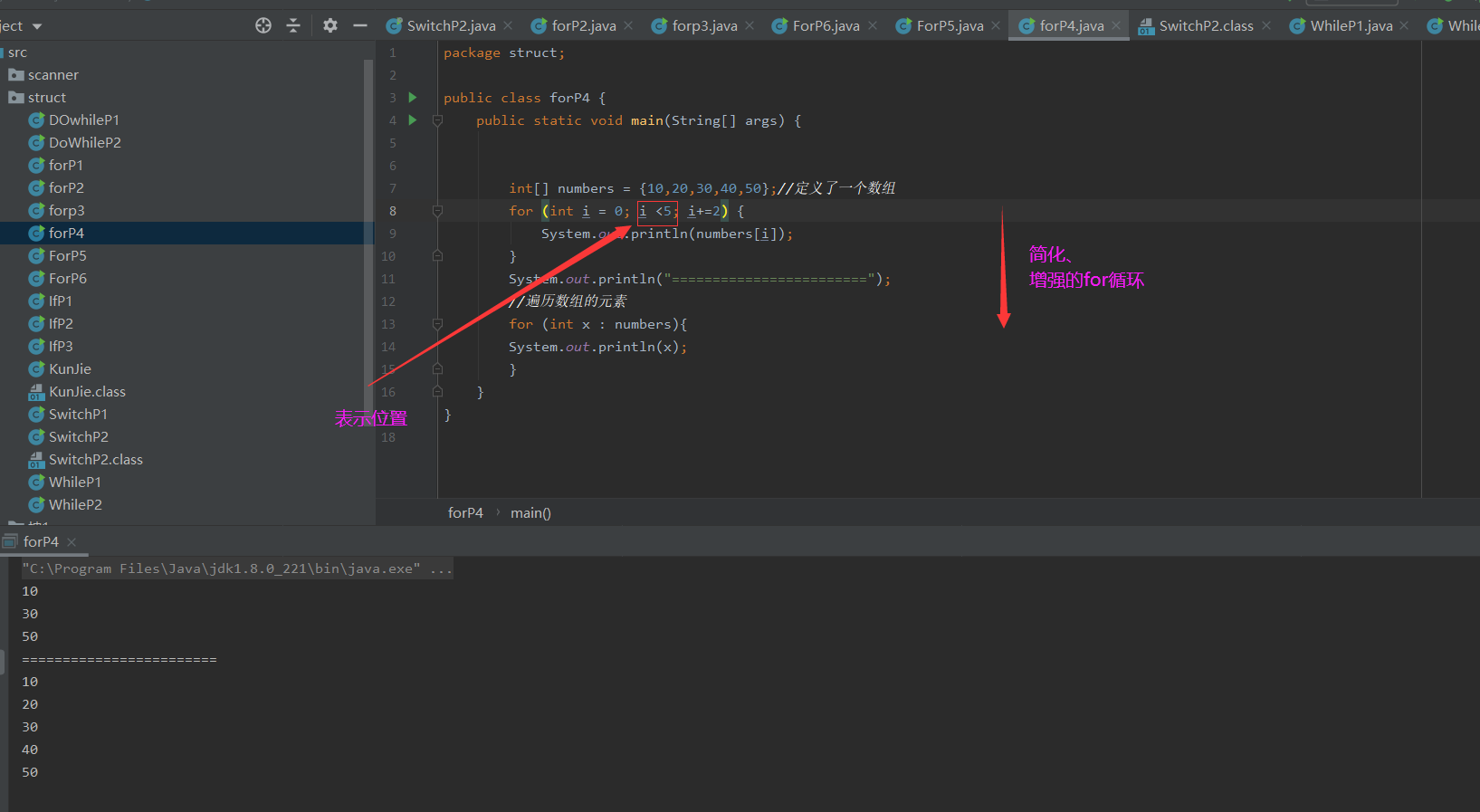
Task: Close the WhileP1.java tab
Action: 1404,25
